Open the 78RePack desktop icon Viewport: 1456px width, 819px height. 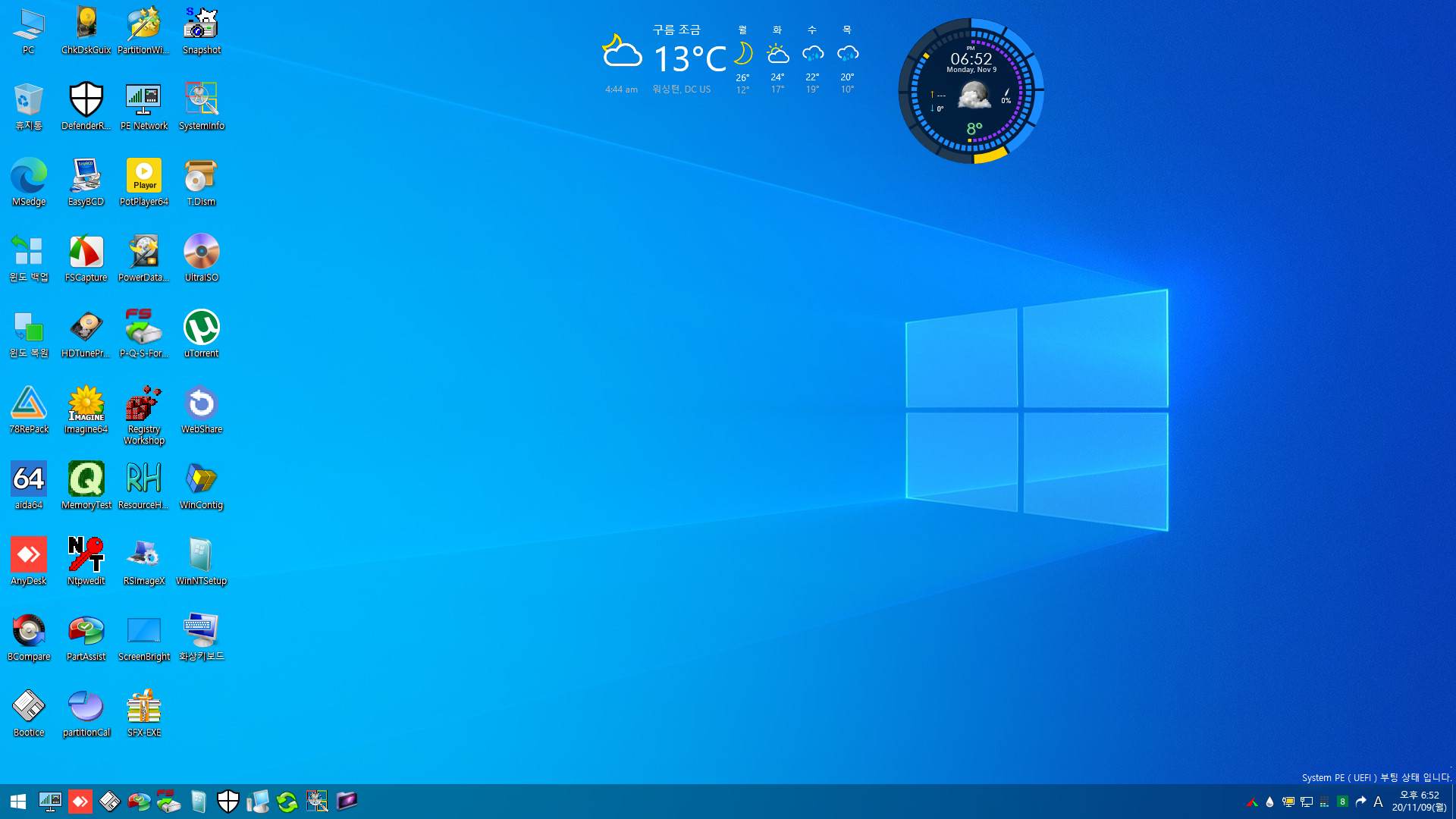(x=29, y=410)
